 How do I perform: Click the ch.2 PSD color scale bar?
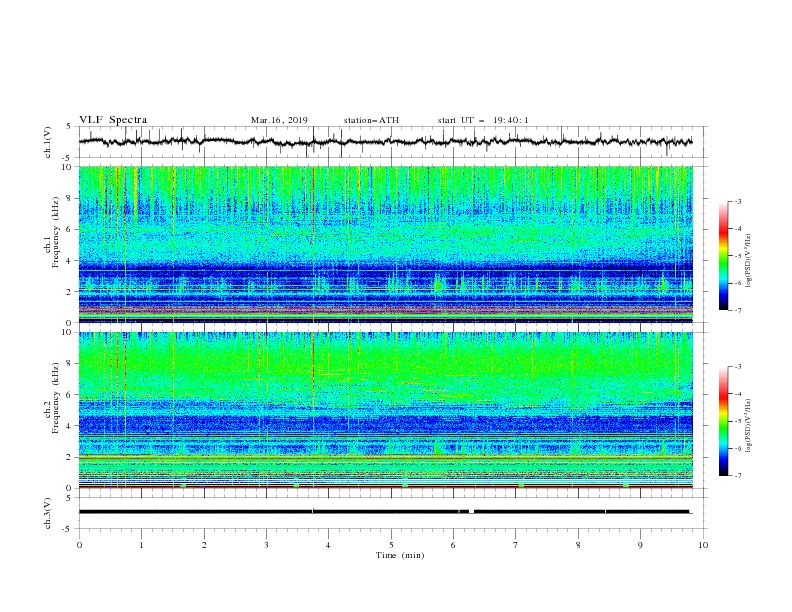pyautogui.click(x=723, y=421)
